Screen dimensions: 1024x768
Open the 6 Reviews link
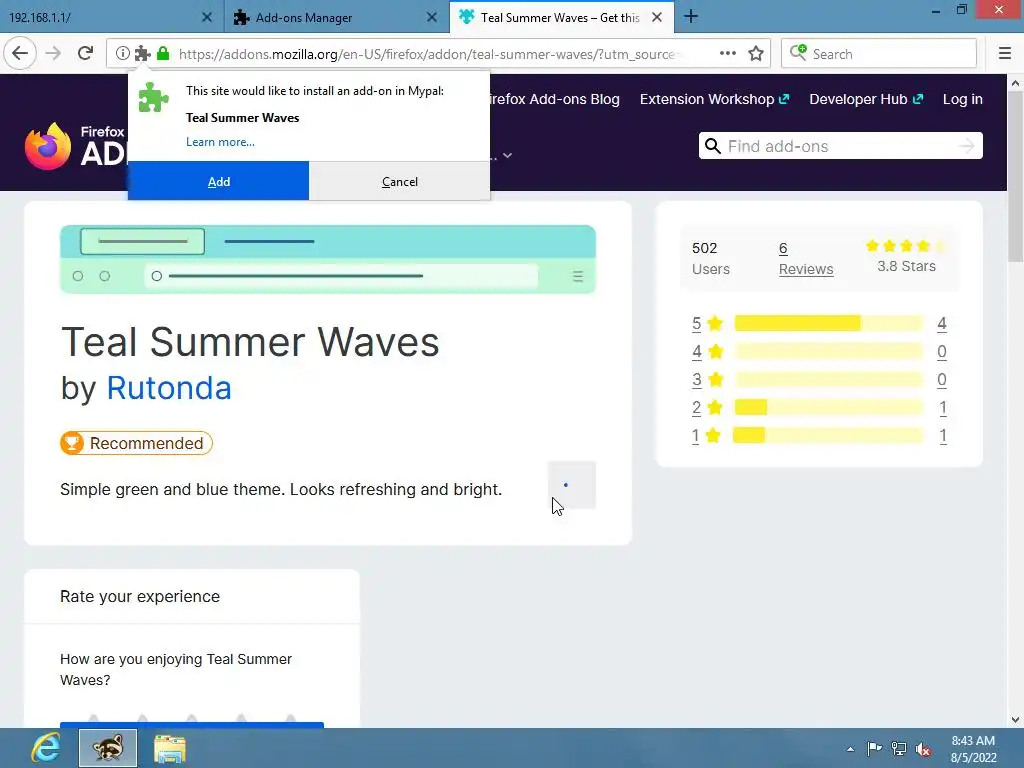pyautogui.click(x=806, y=259)
